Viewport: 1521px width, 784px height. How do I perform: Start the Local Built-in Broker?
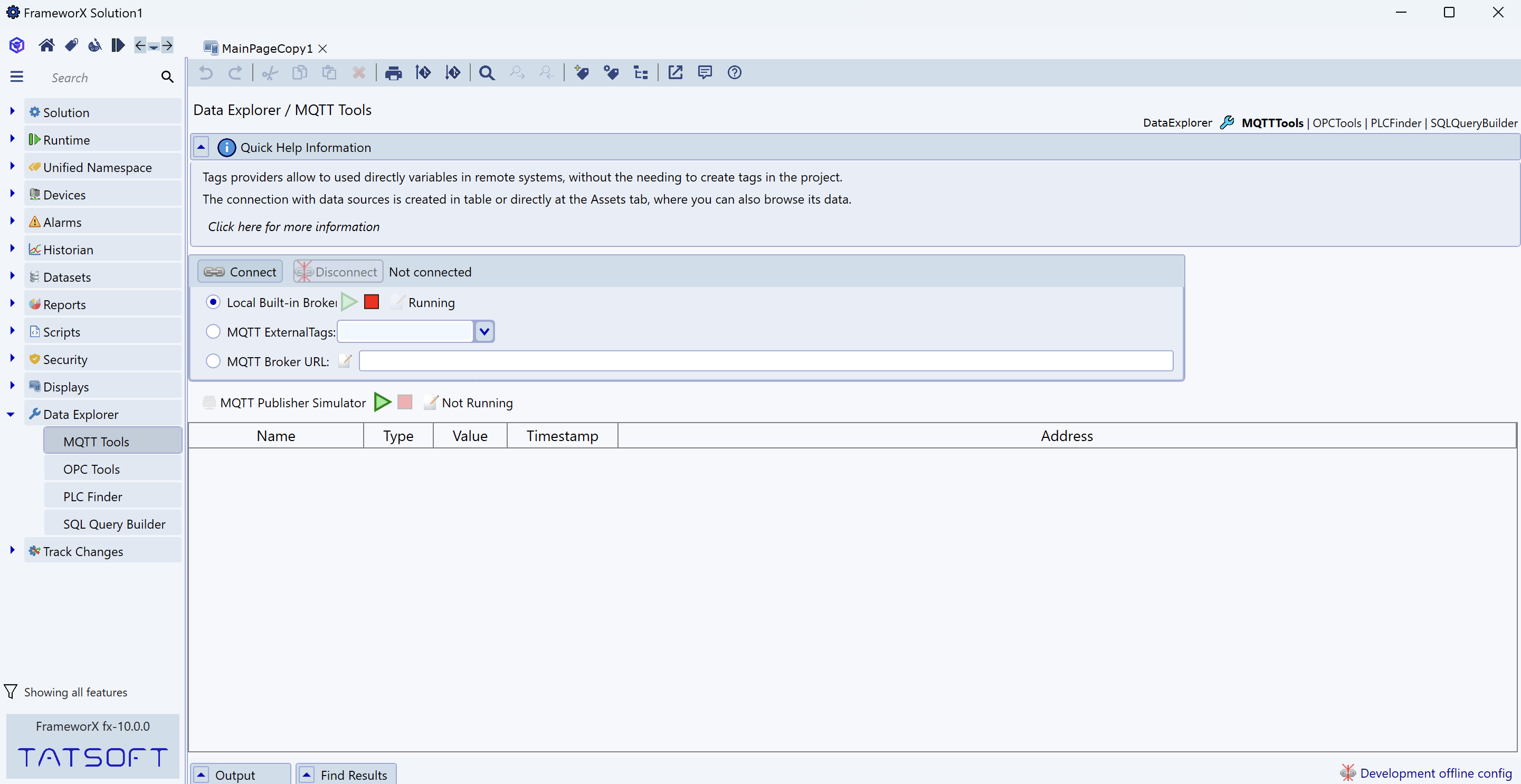click(x=349, y=302)
